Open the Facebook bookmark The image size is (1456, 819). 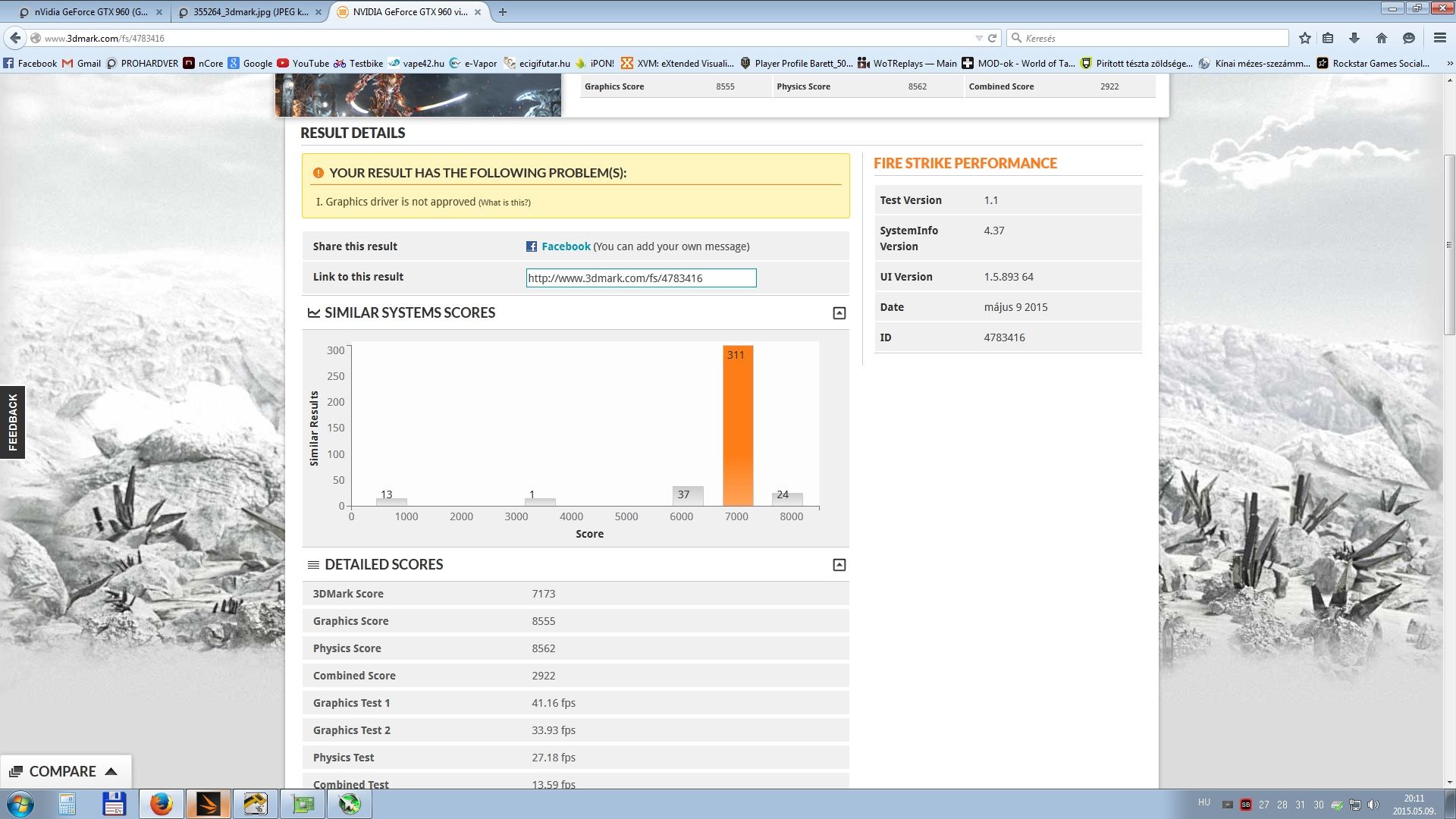click(x=30, y=64)
